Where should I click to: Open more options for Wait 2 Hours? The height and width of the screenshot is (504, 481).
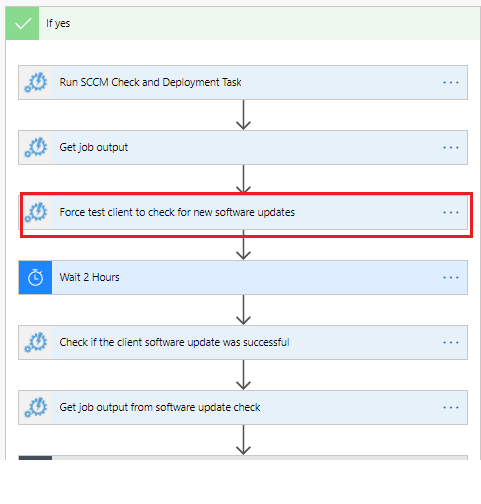pyautogui.click(x=451, y=277)
